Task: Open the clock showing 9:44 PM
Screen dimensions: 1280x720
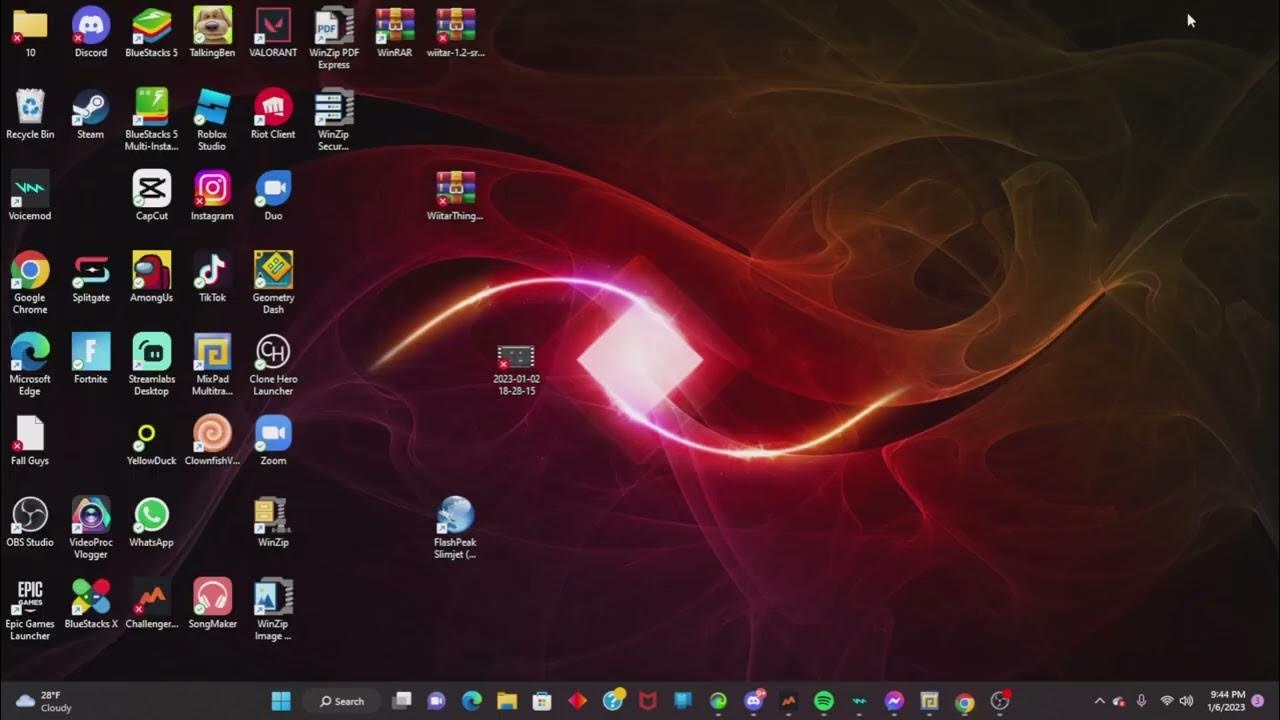Action: coord(1227,701)
